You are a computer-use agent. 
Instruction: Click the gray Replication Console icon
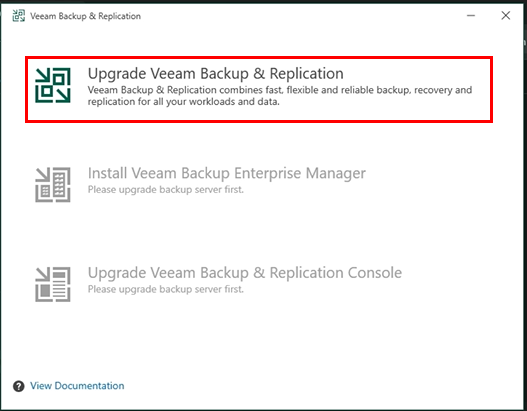coord(53,284)
